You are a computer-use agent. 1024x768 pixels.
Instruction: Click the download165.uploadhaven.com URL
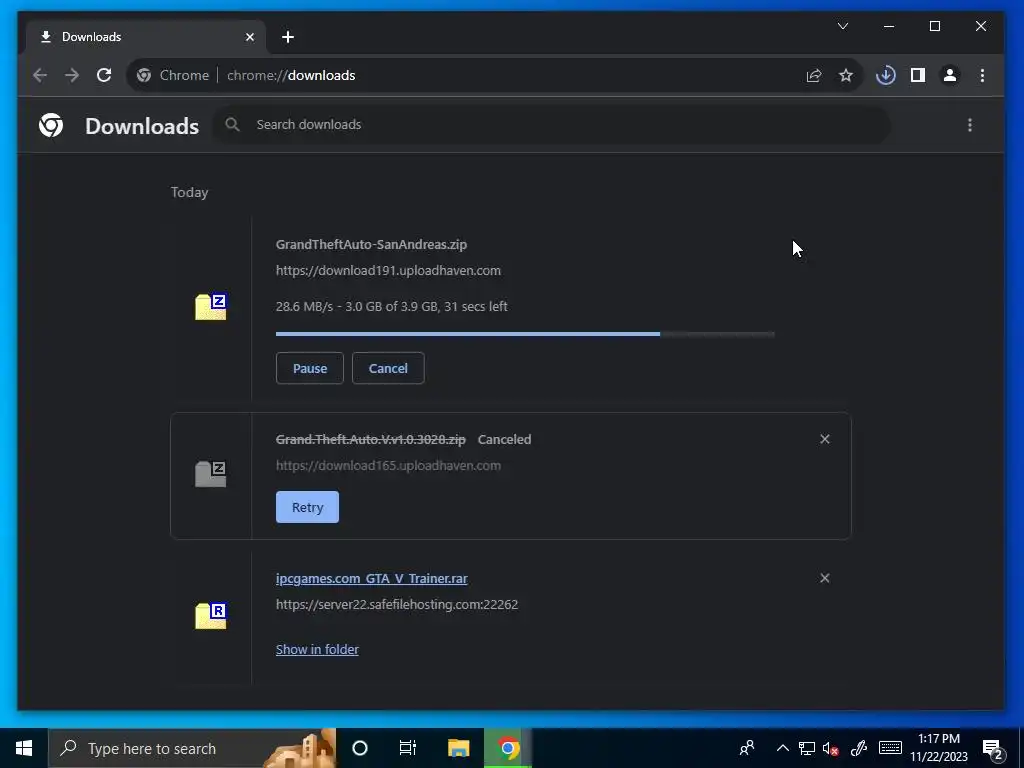click(x=388, y=466)
